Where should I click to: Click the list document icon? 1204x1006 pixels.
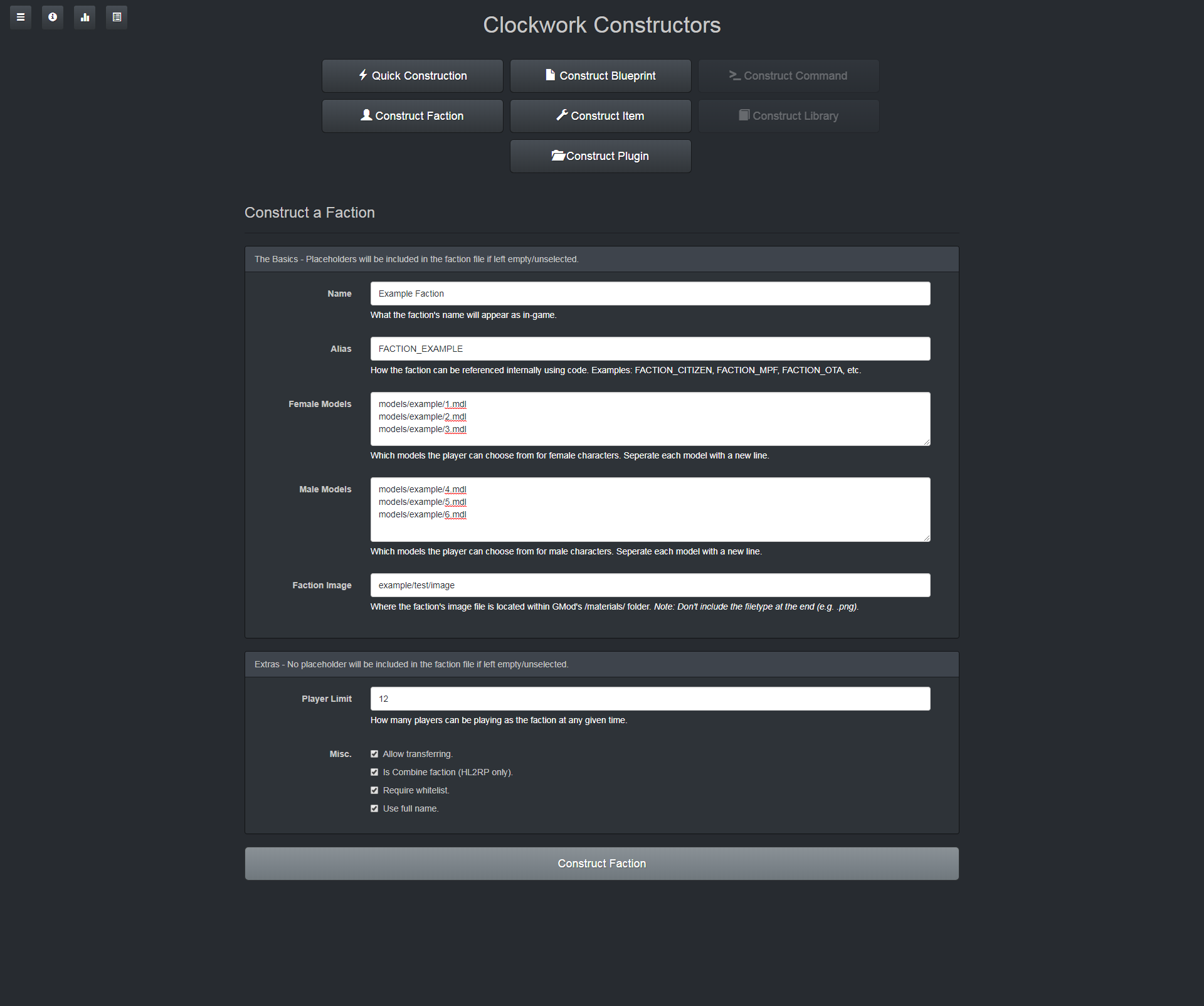pyautogui.click(x=117, y=17)
